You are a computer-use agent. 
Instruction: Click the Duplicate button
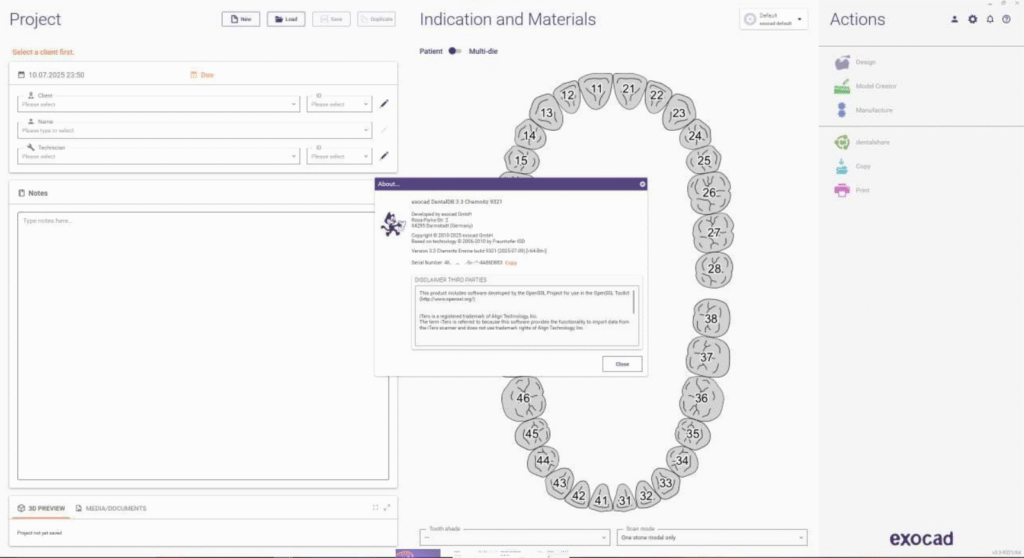377,19
